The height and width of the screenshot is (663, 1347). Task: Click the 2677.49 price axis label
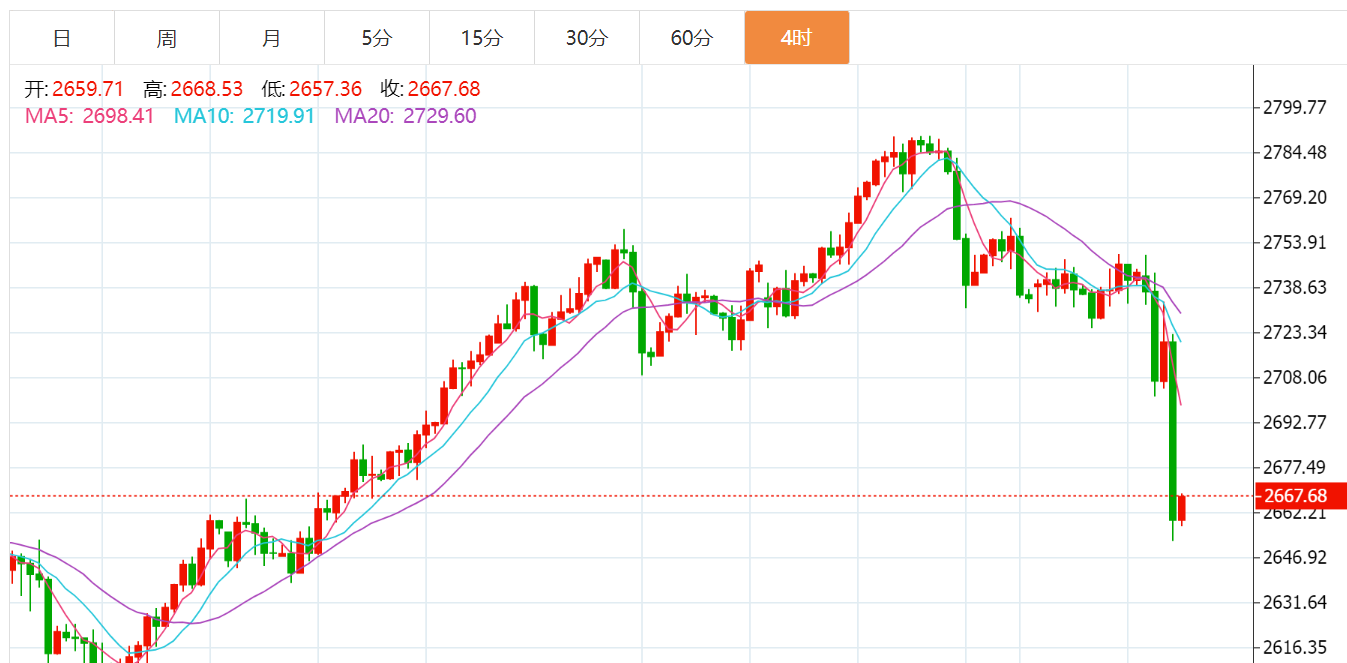1295,467
